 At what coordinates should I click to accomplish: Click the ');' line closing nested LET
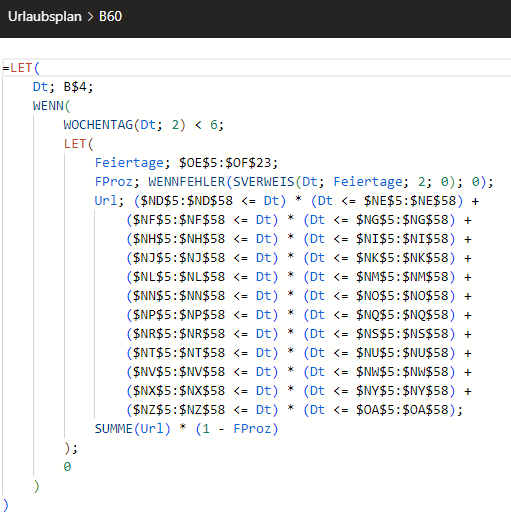point(71,448)
